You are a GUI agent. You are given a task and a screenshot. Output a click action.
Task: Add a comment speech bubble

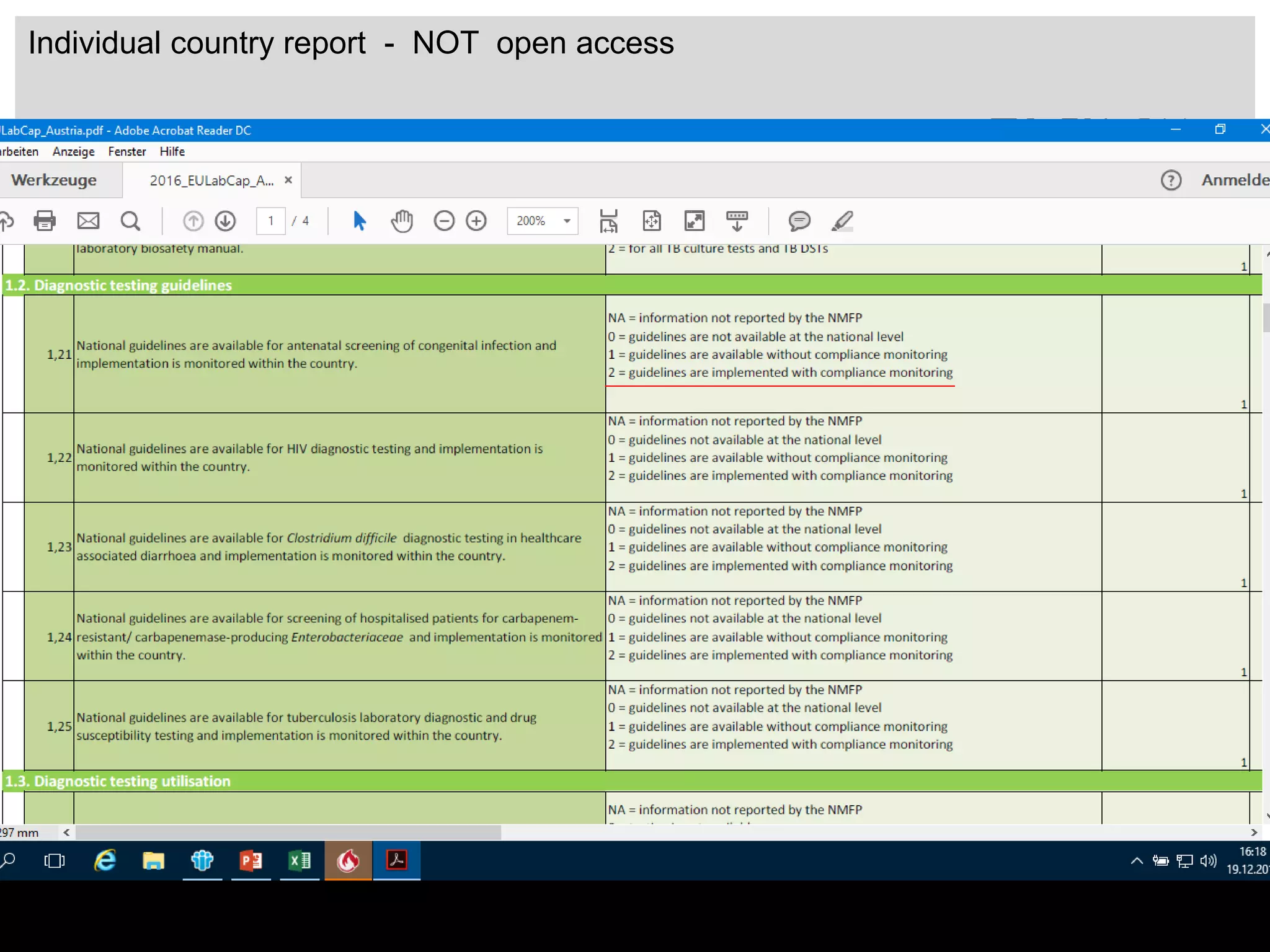[800, 221]
